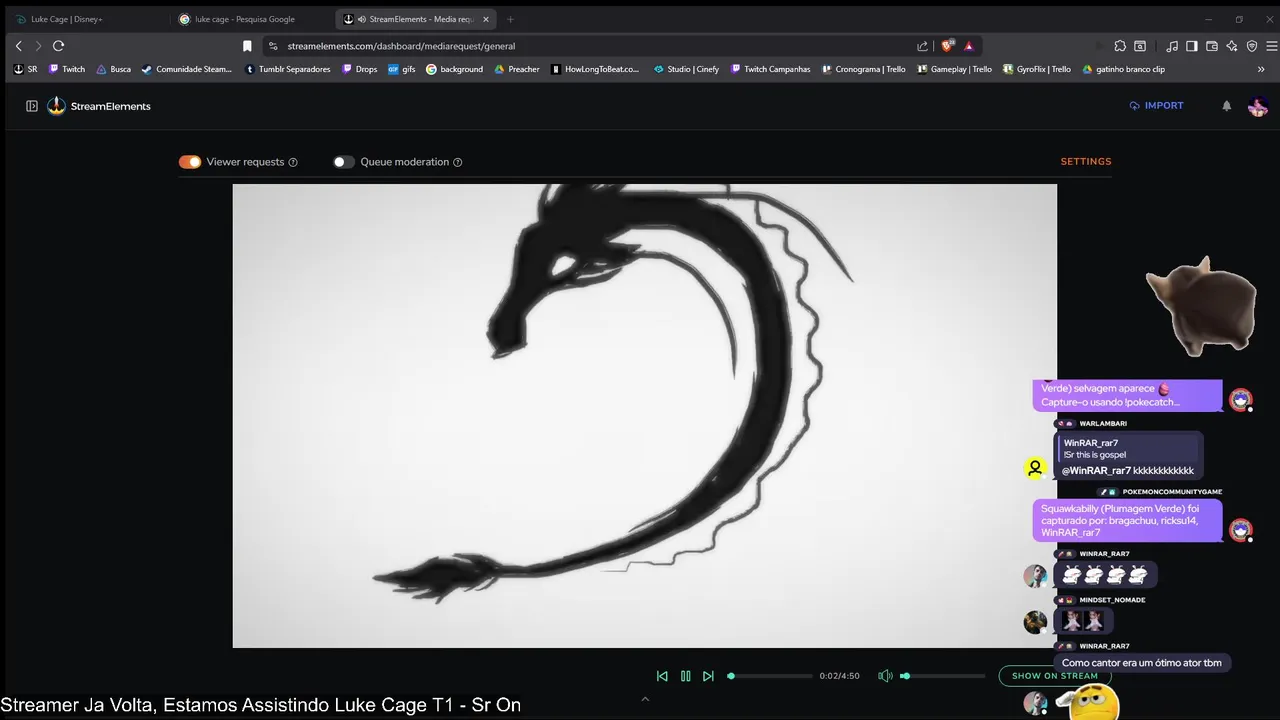Screen dimensions: 1280x720
Task: Open the Busca bookmark
Action: [114, 69]
